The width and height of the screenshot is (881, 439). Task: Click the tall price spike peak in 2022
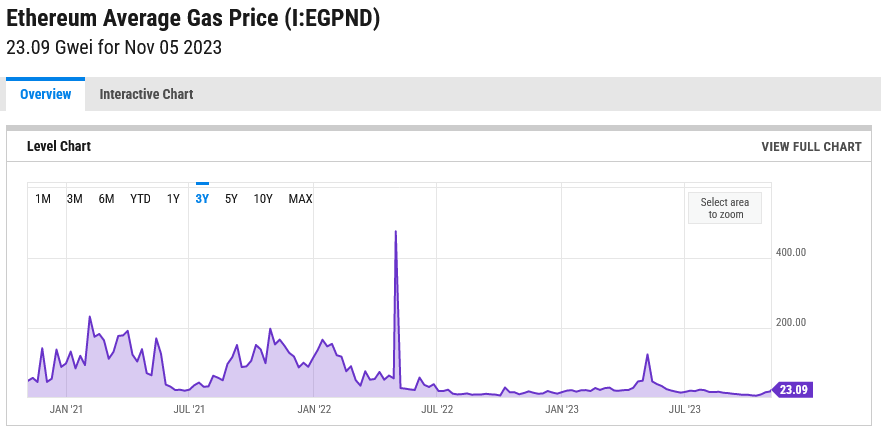pos(396,232)
